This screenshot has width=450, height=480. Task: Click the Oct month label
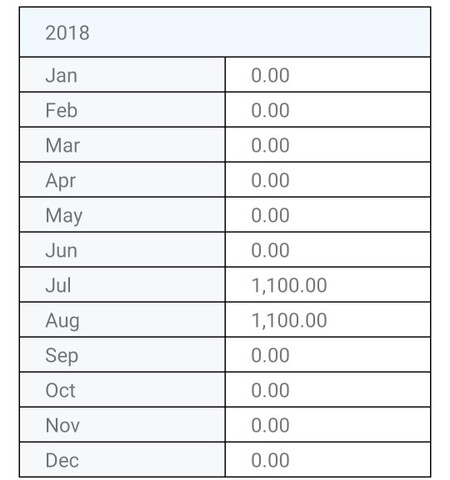point(60,390)
